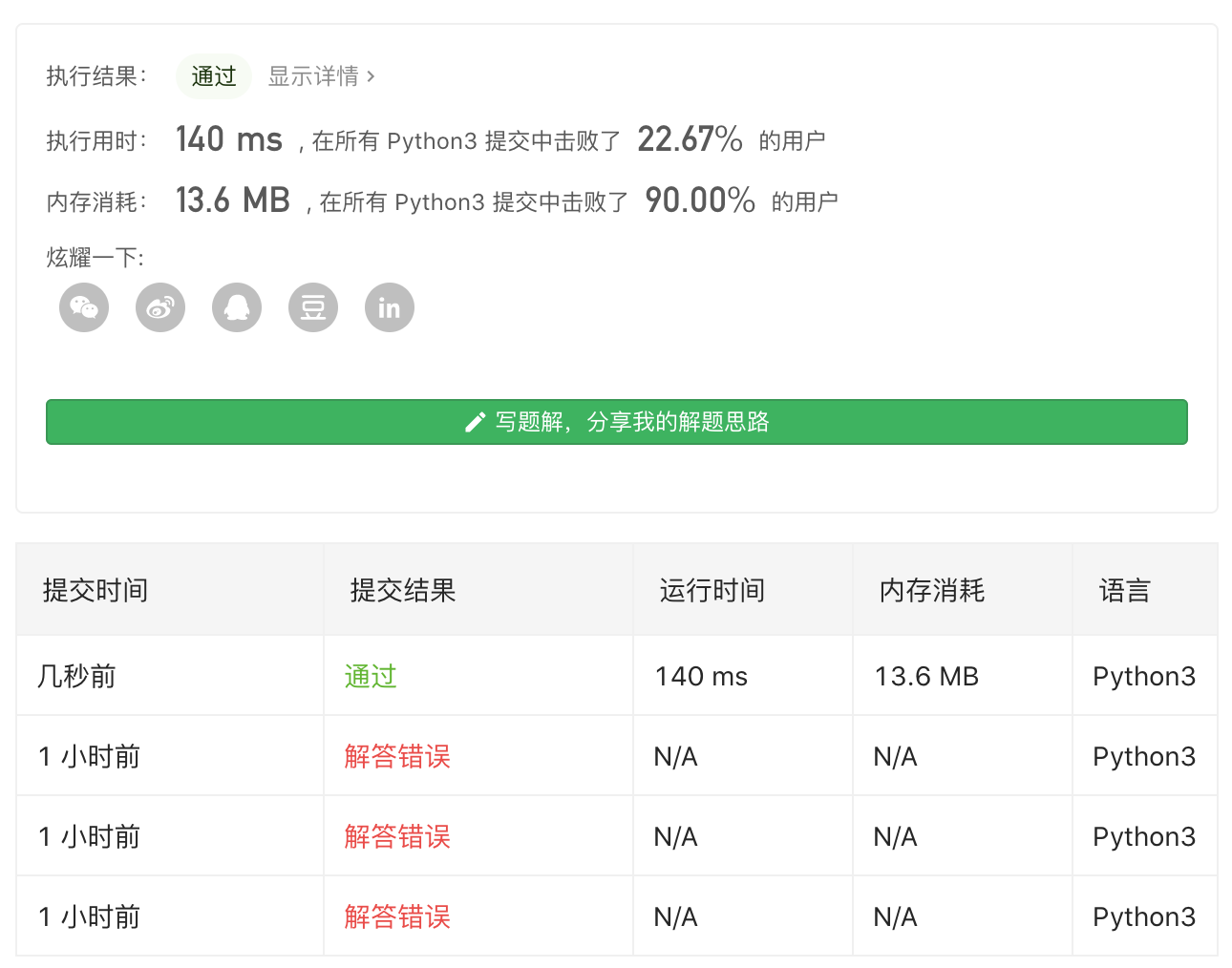Viewport: 1232px width, 968px height.
Task: Open the first 解答错误 submission result
Action: click(397, 756)
